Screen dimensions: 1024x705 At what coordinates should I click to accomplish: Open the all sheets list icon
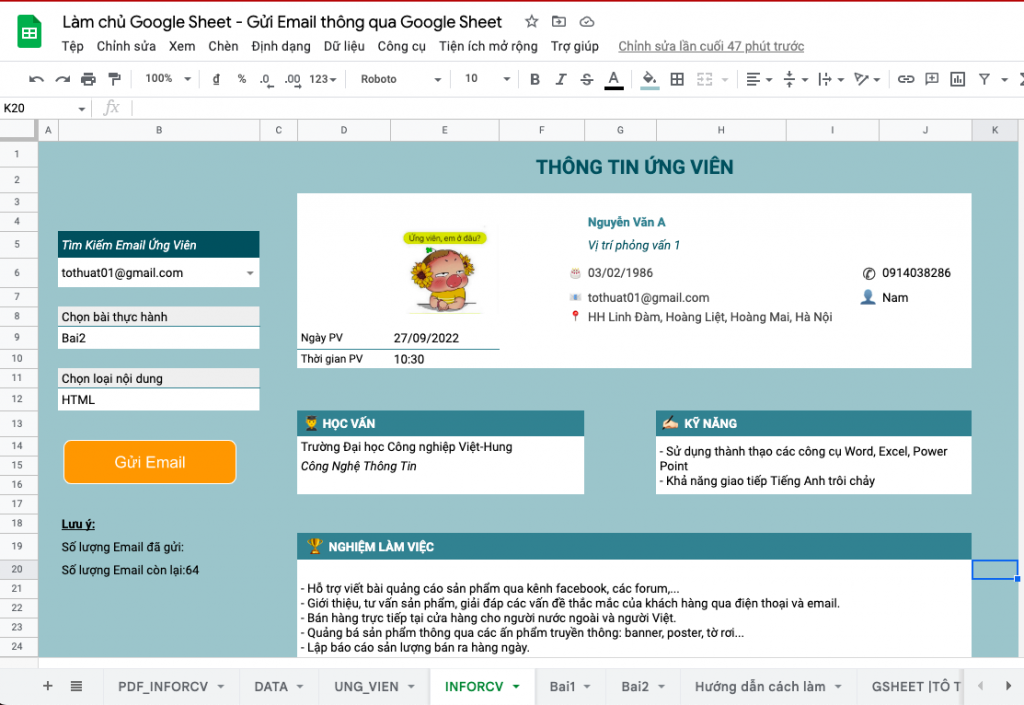click(x=76, y=686)
